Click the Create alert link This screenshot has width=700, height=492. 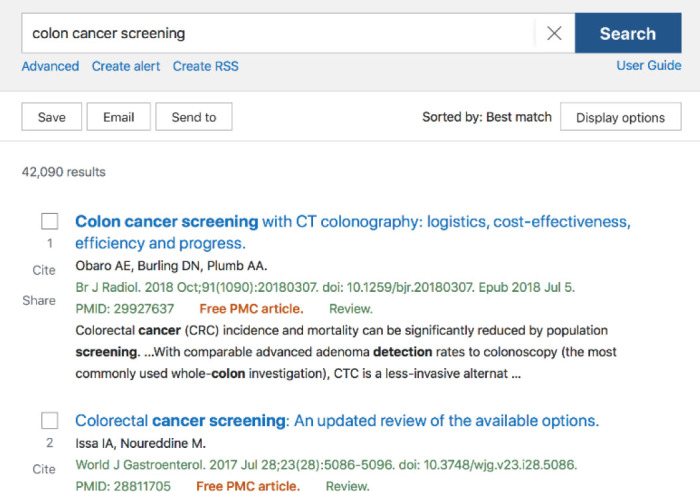click(126, 66)
